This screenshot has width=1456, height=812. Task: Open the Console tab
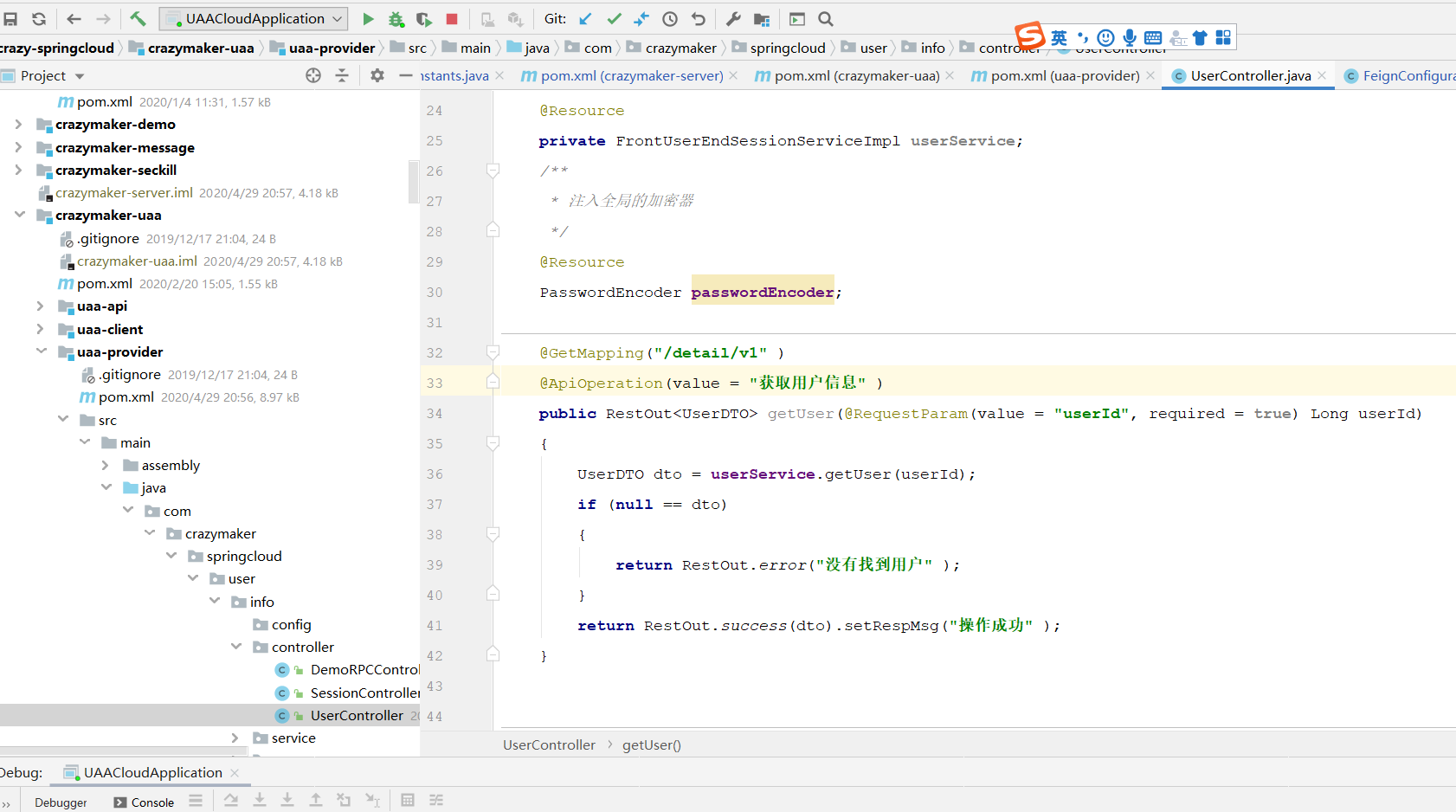[144, 802]
